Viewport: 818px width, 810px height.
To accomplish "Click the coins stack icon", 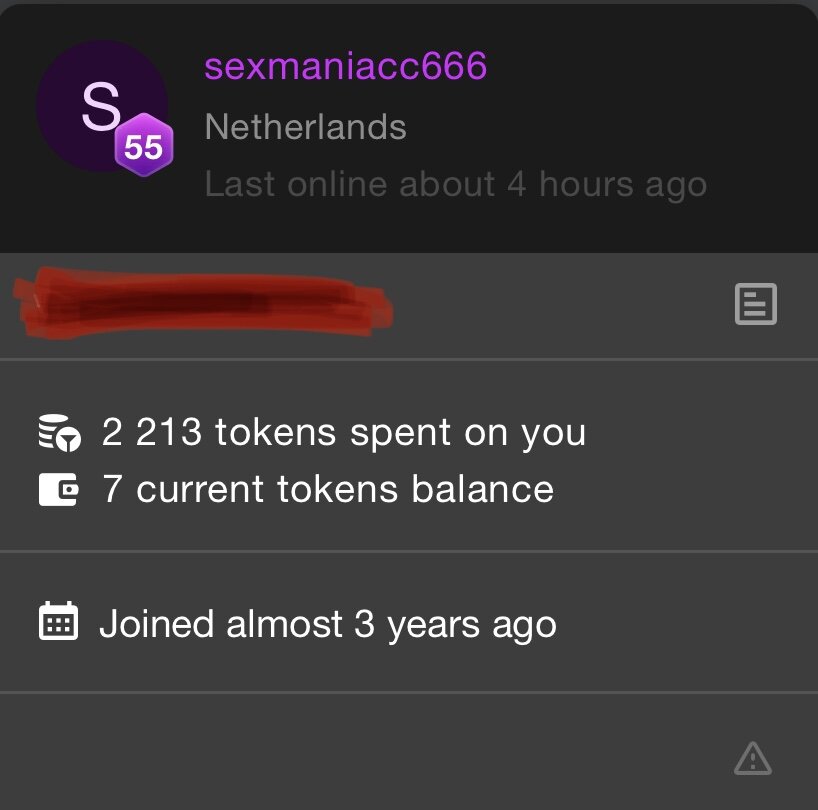I will 58,432.
